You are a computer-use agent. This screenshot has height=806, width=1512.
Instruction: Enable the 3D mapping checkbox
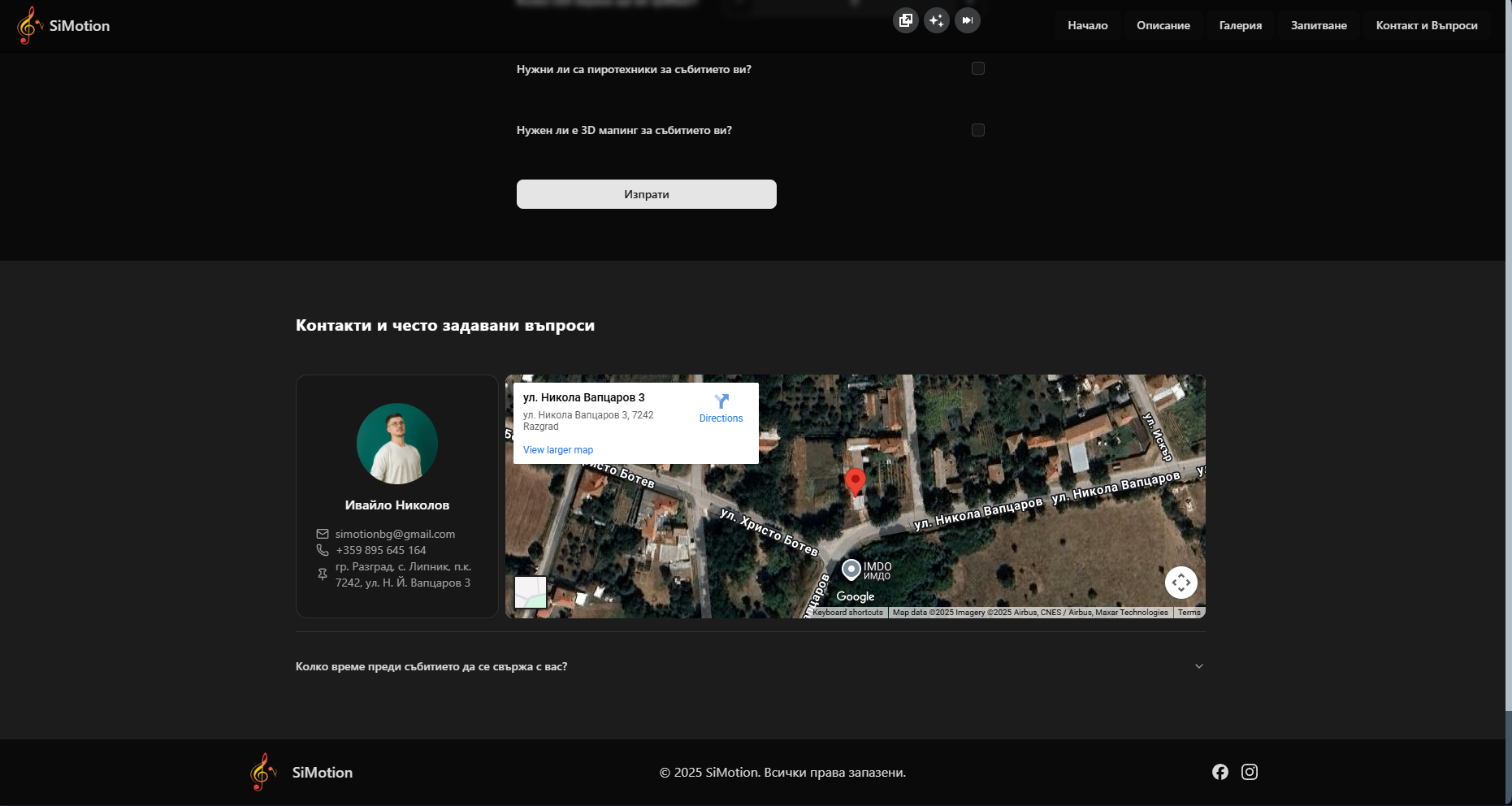click(978, 130)
